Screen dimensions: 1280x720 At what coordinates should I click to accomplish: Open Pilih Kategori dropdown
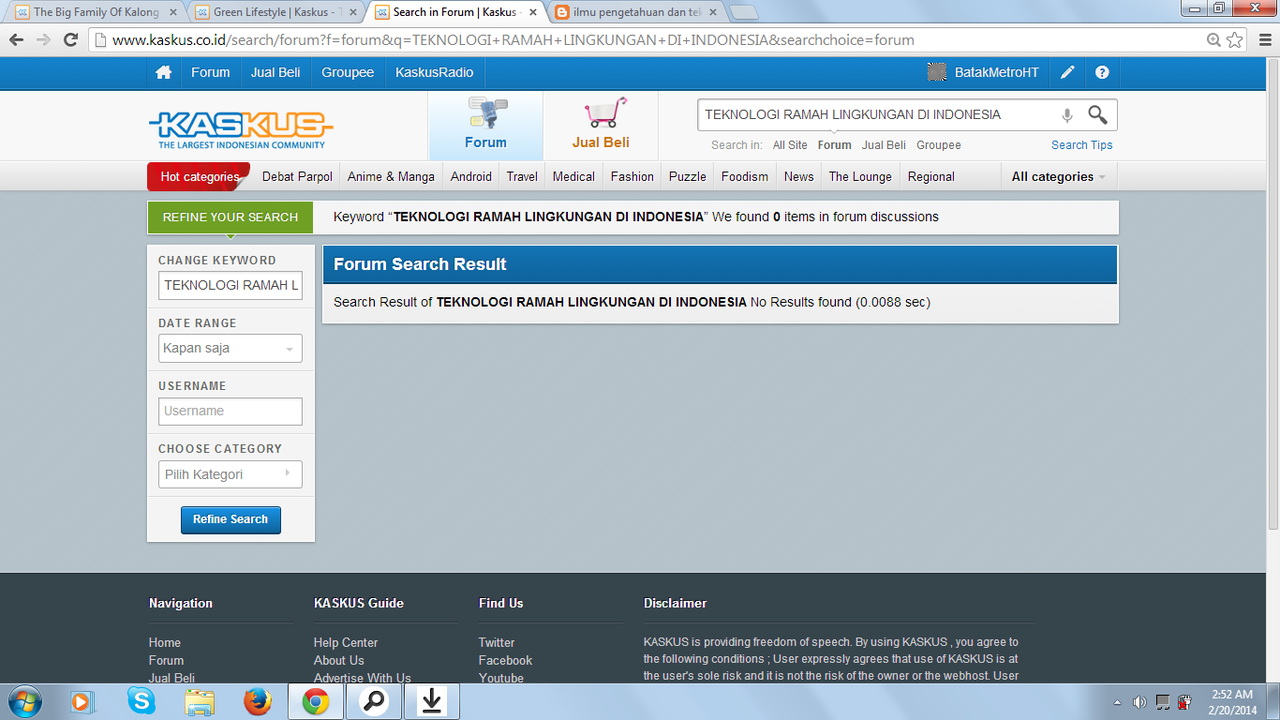(230, 474)
